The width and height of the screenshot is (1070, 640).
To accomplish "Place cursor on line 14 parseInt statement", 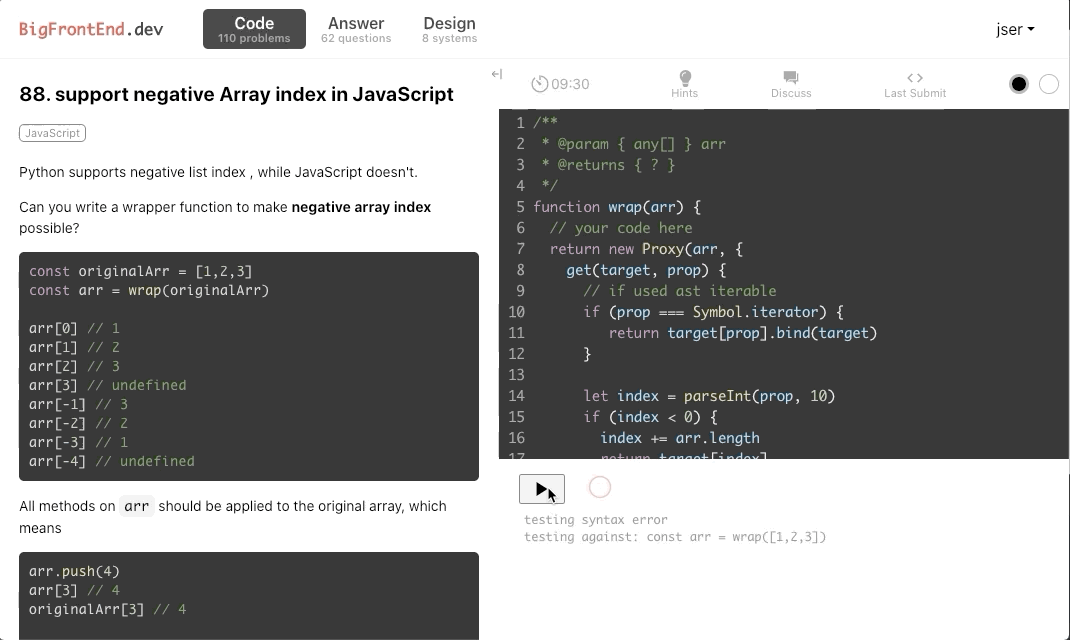I will 709,396.
